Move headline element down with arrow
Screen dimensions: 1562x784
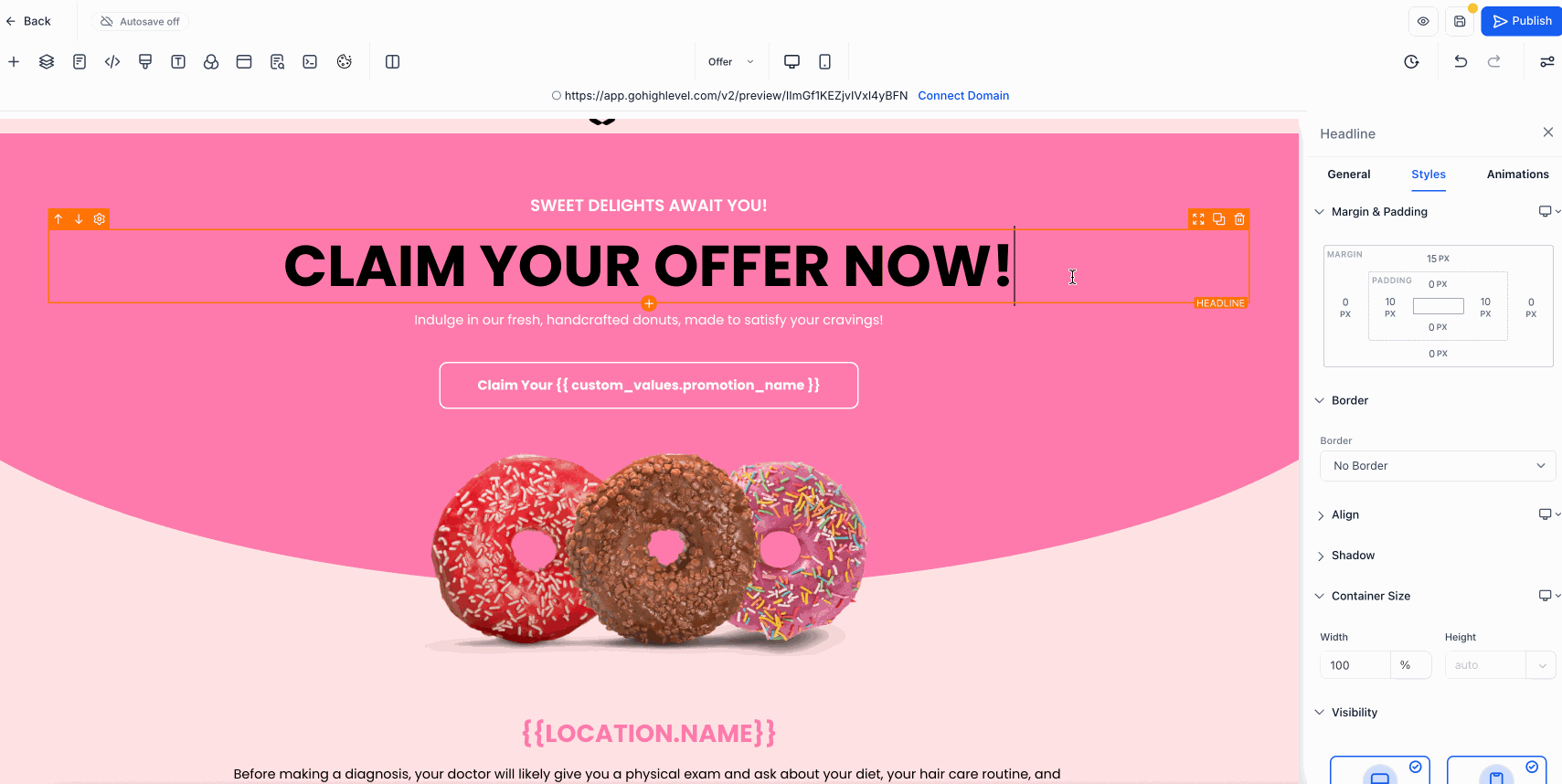point(79,219)
